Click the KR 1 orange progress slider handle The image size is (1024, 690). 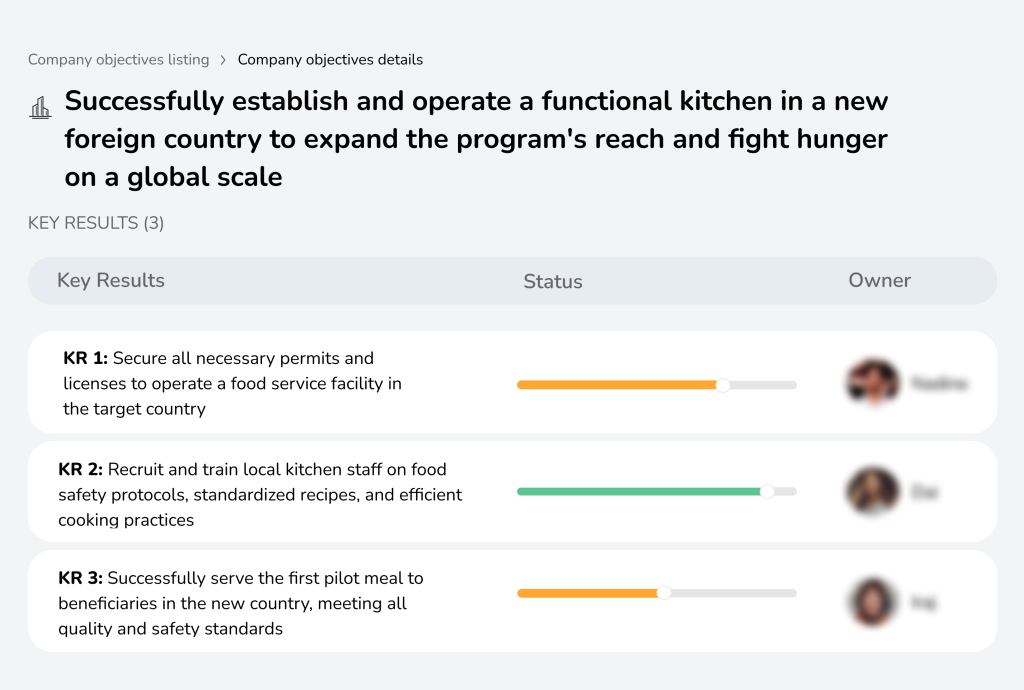722,384
